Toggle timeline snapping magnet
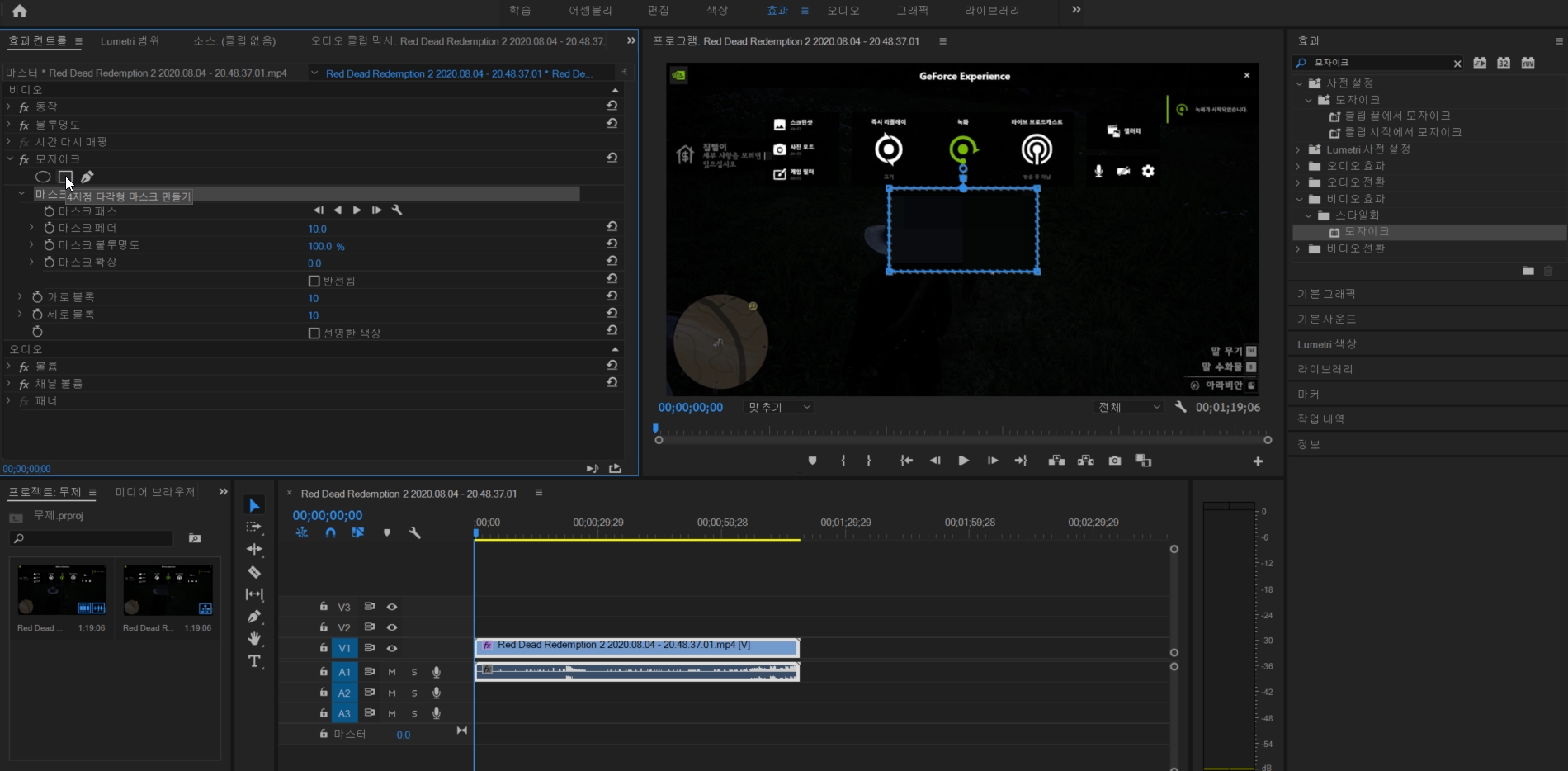Image resolution: width=1568 pixels, height=771 pixels. pos(330,533)
